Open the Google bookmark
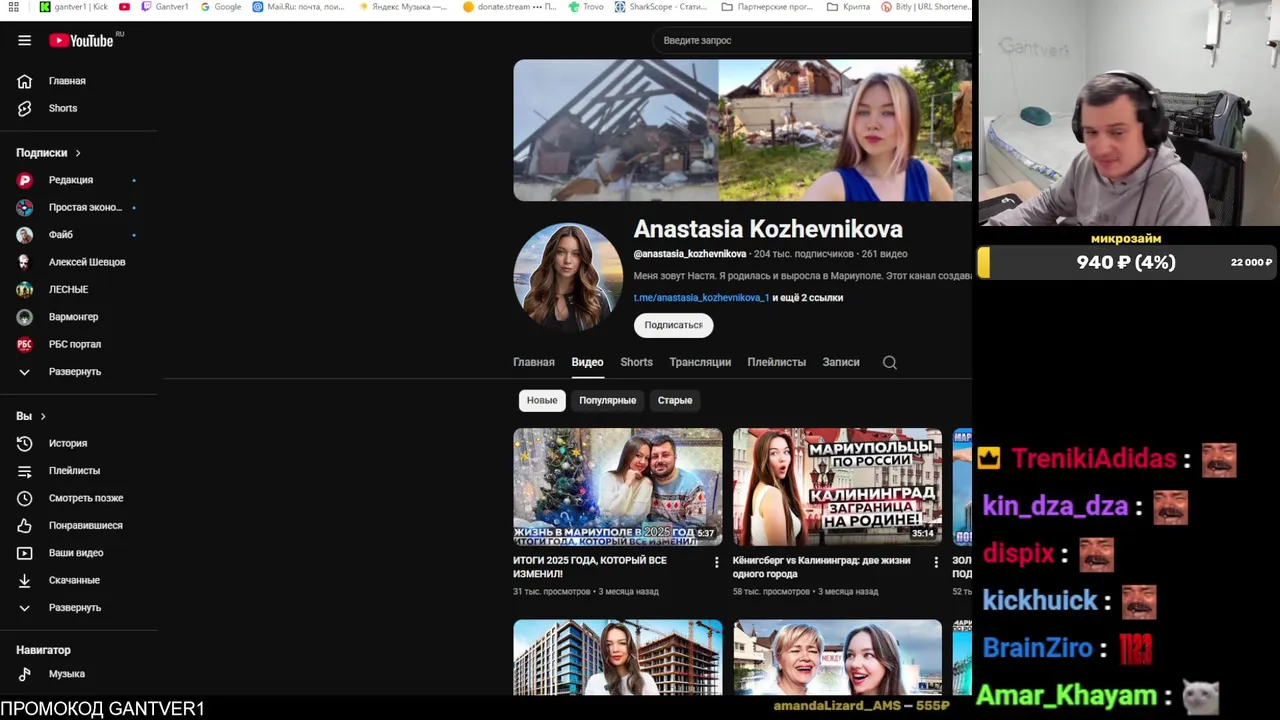The height and width of the screenshot is (720, 1280). [221, 7]
